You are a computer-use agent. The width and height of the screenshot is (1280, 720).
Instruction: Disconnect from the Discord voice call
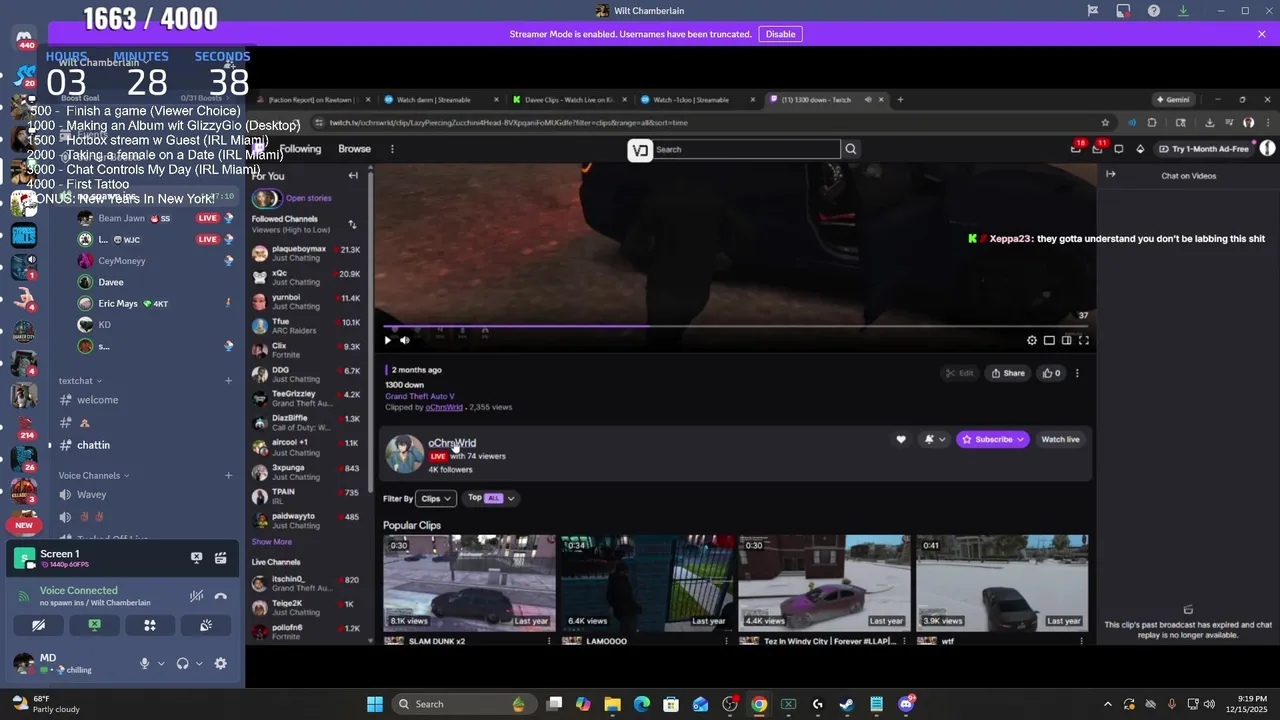click(x=221, y=596)
